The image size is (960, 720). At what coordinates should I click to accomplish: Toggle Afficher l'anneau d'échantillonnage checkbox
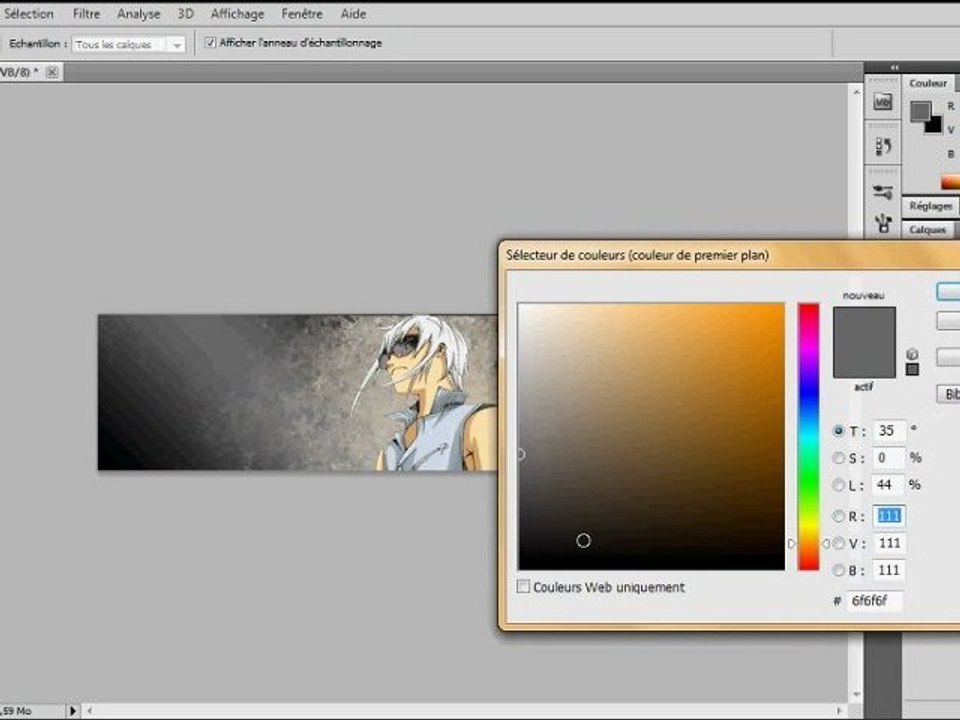tap(211, 43)
